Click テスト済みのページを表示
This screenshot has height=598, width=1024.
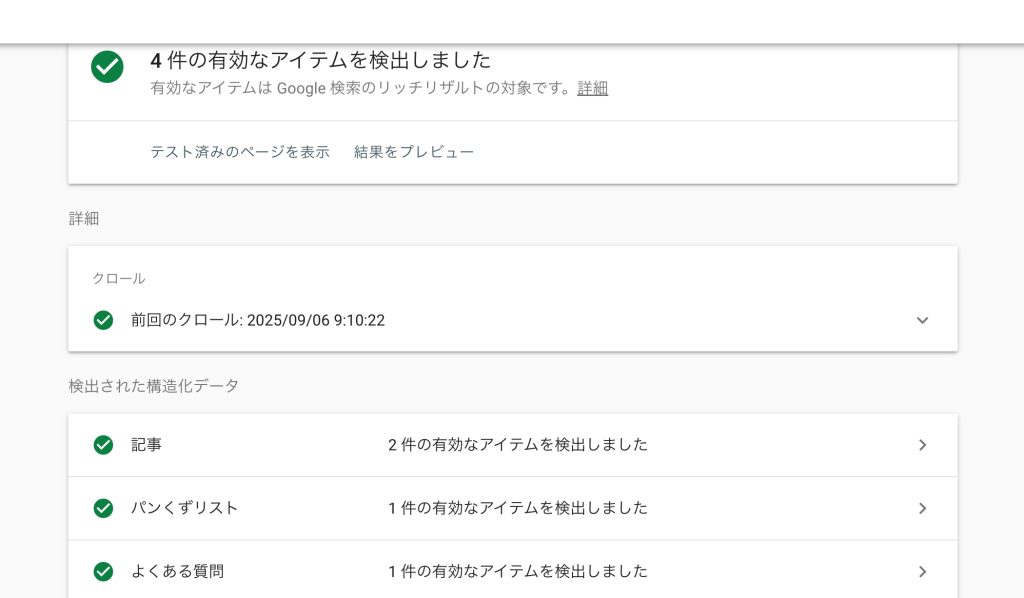click(x=240, y=152)
